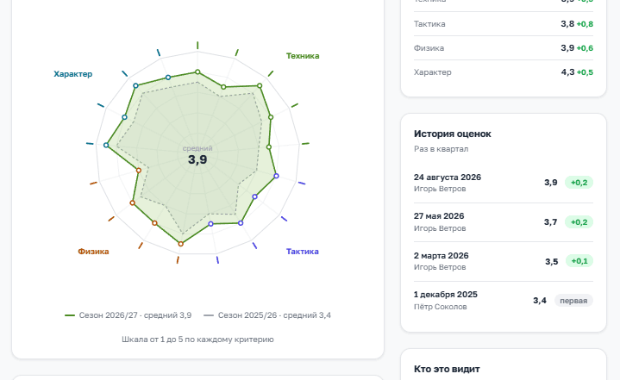The height and width of the screenshot is (380, 620).
Task: Click the +0,6 change next to Физика
Action: click(x=585, y=48)
